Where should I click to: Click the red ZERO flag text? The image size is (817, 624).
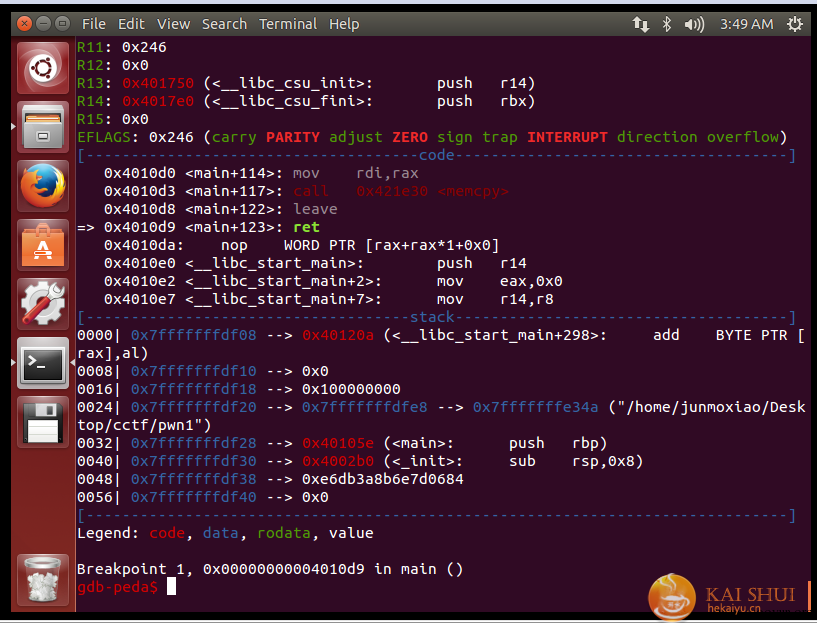410,137
